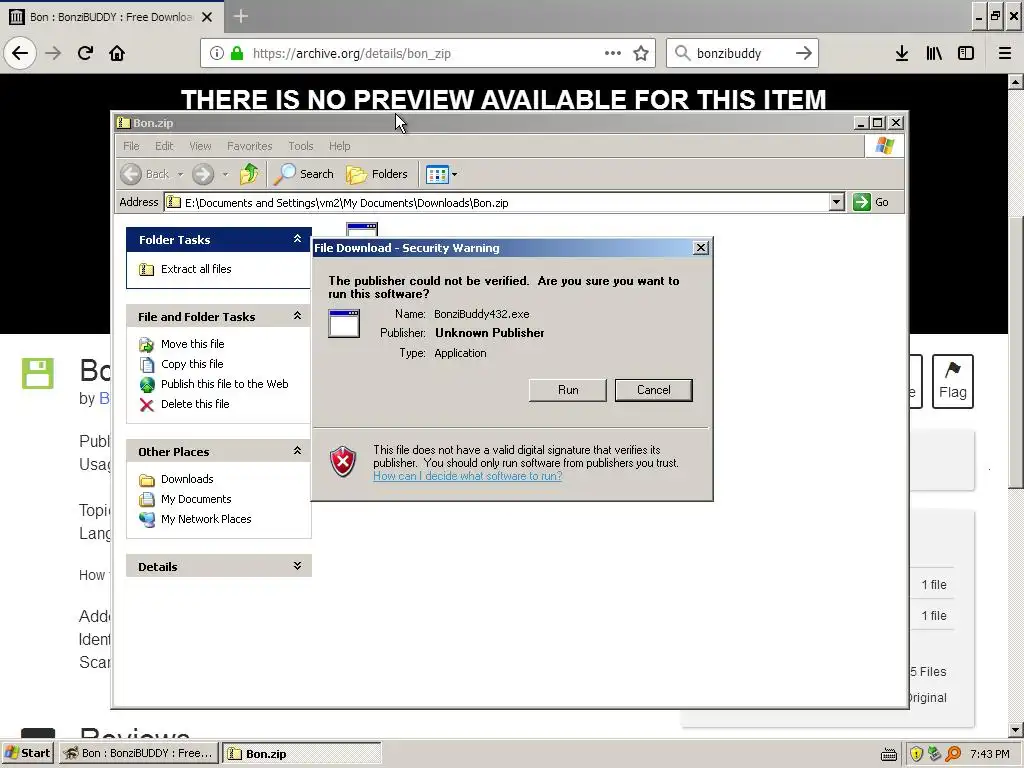Go to Firefox home page

(x=117, y=53)
